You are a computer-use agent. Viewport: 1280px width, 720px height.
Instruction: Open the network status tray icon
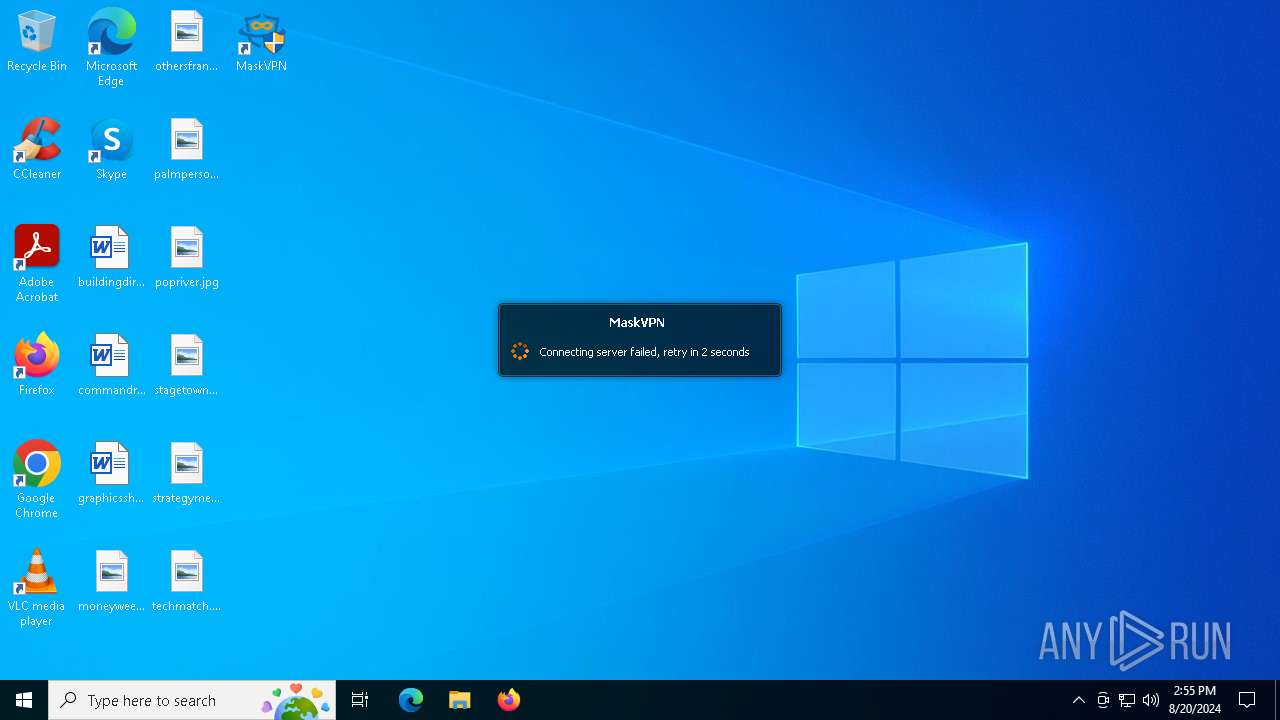click(1127, 700)
